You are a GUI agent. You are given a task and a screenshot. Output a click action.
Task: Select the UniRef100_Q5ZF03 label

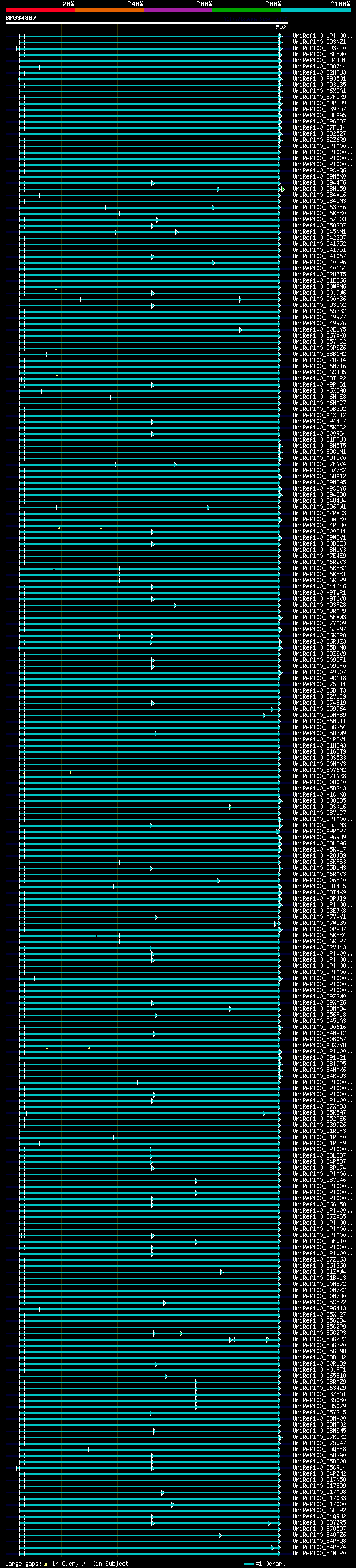pyautogui.click(x=319, y=219)
